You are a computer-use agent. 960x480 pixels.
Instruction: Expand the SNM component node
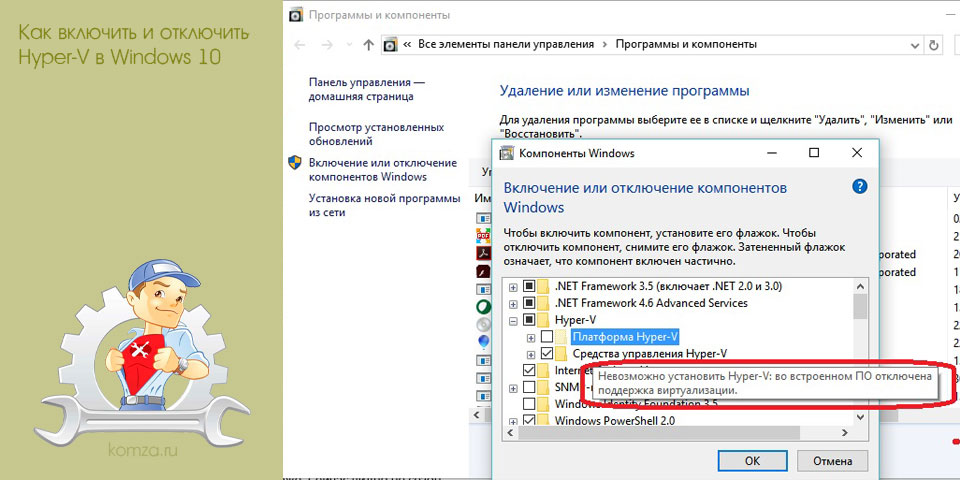(513, 388)
